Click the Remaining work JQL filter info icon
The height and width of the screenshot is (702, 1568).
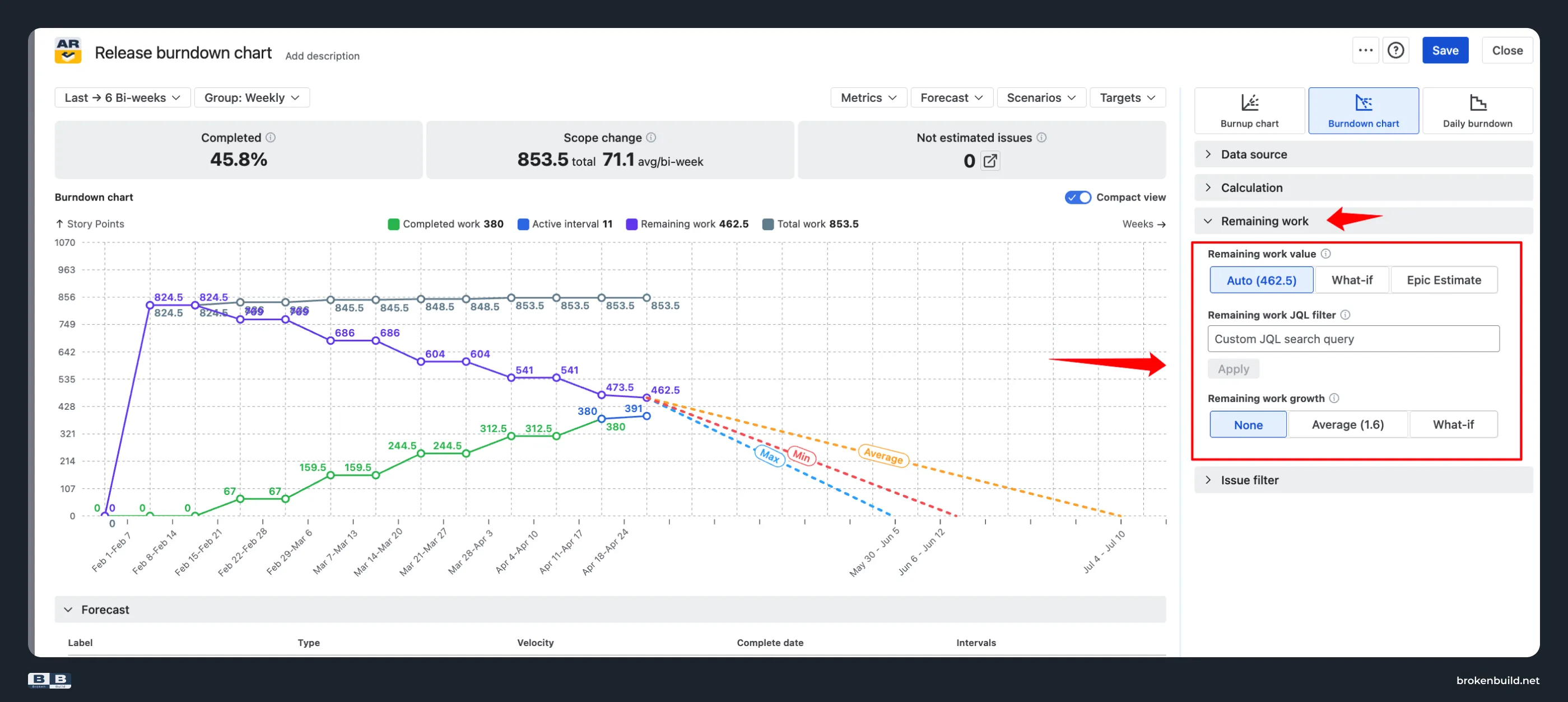pos(1345,315)
